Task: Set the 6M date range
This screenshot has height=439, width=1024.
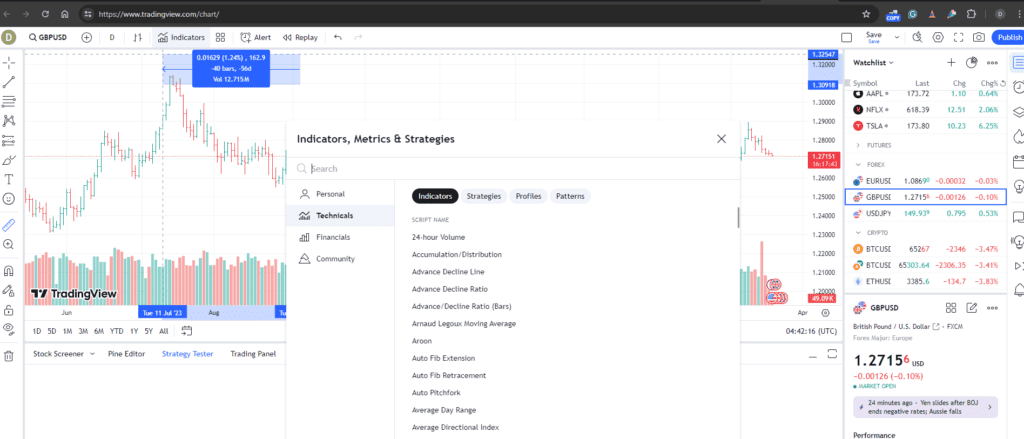Action: (99, 331)
